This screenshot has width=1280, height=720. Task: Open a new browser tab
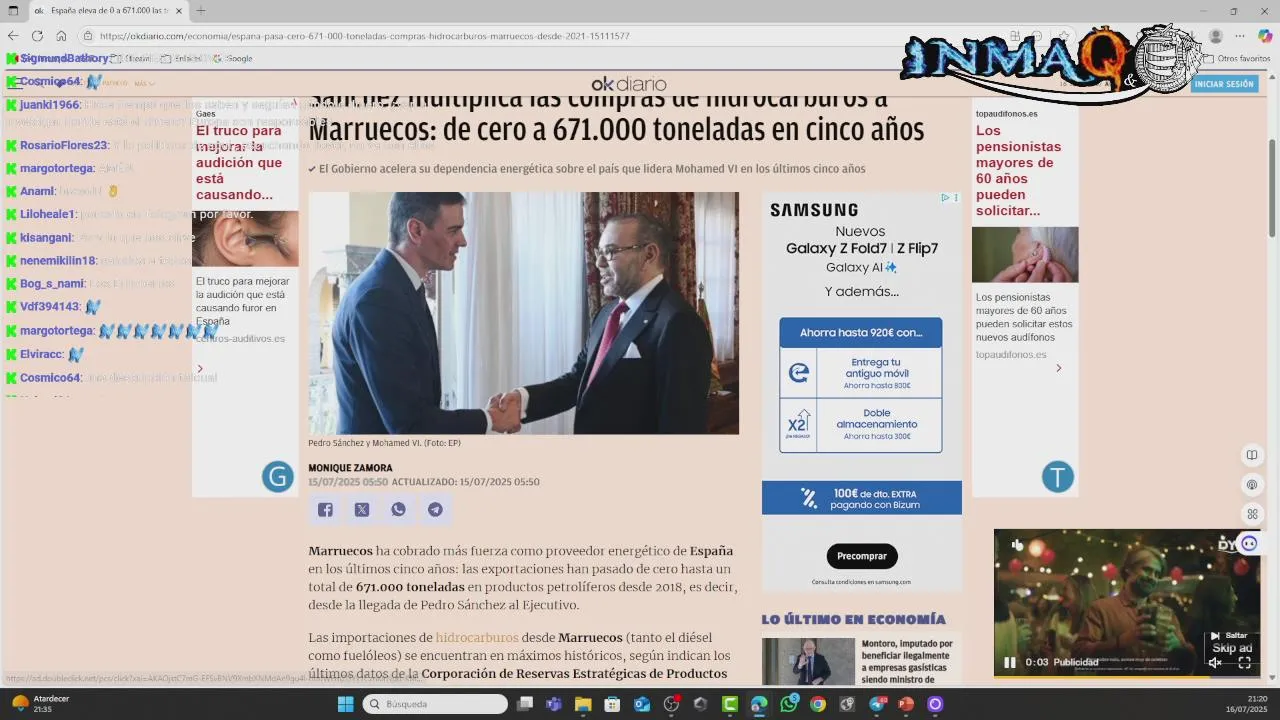(x=201, y=10)
